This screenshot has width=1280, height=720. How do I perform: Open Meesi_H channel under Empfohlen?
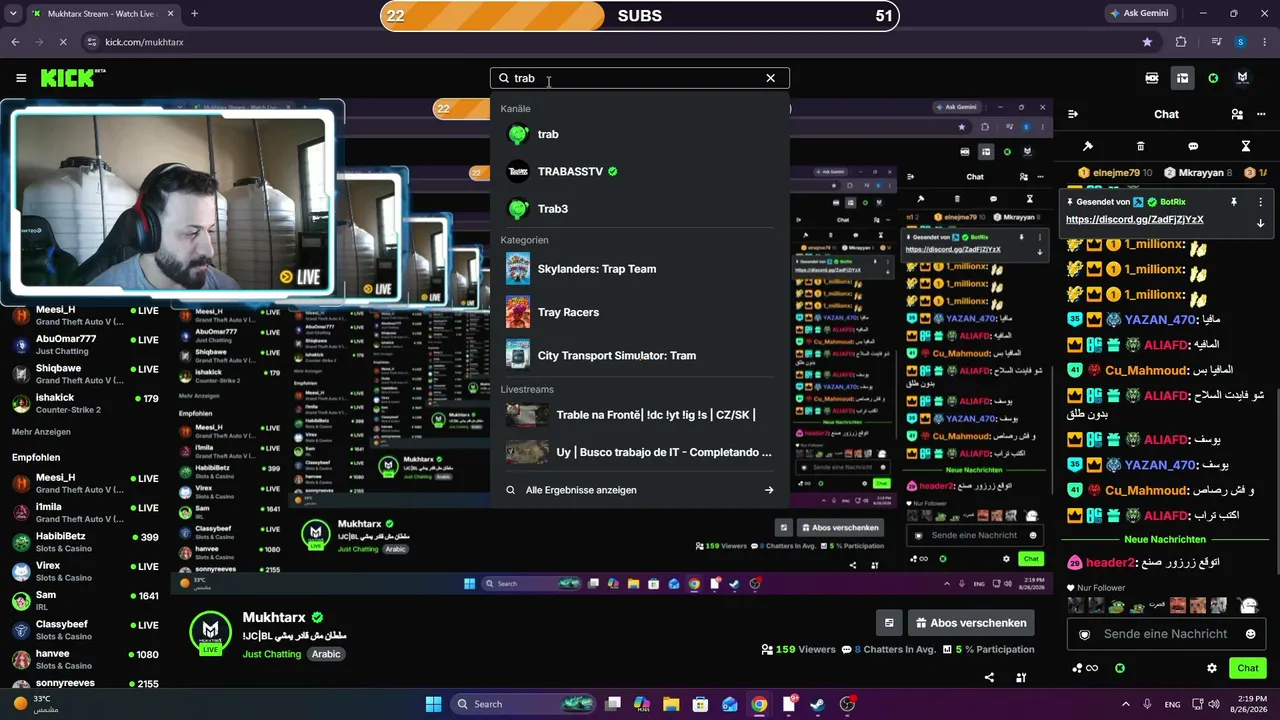coord(85,484)
